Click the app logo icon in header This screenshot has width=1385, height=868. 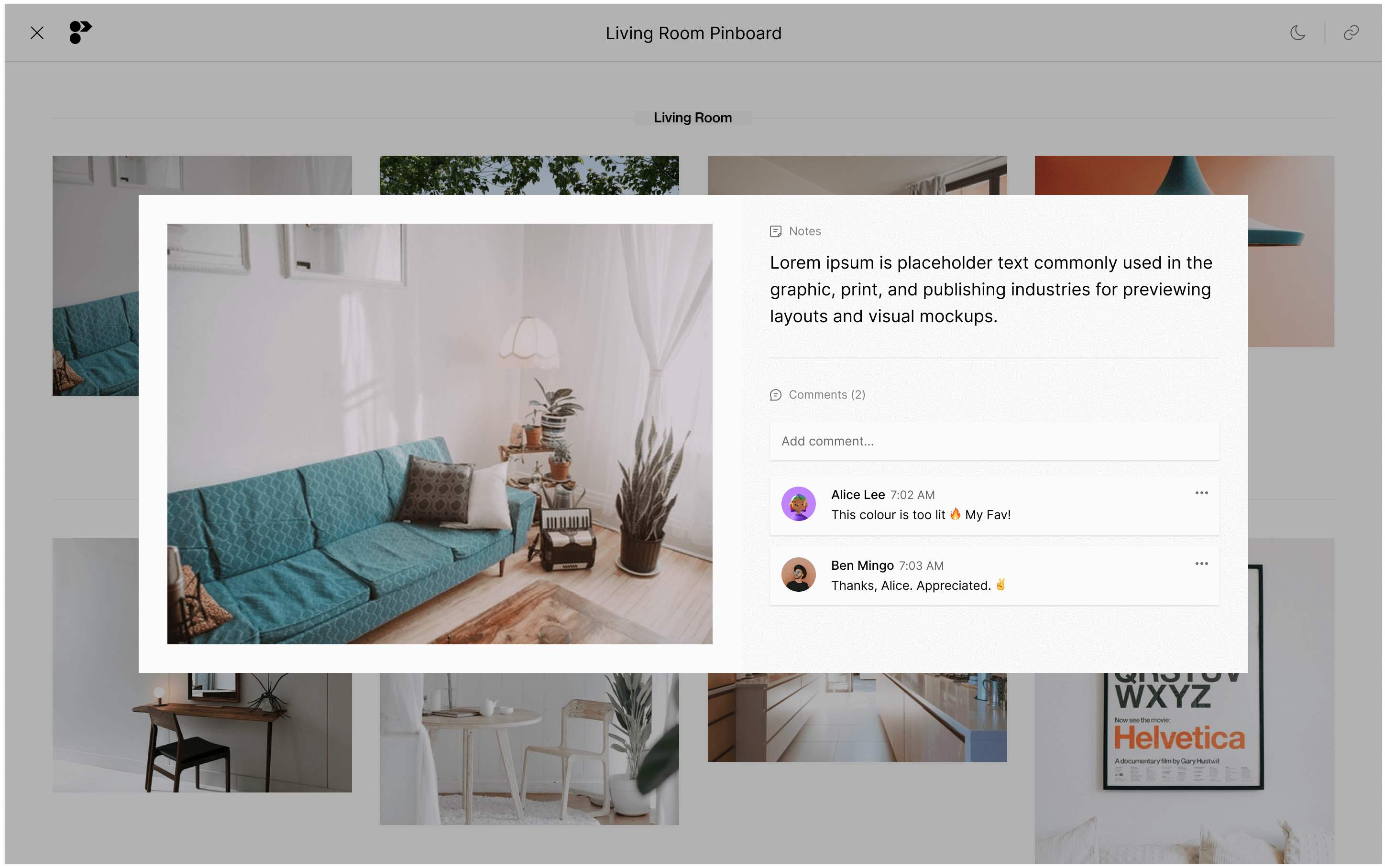point(80,33)
